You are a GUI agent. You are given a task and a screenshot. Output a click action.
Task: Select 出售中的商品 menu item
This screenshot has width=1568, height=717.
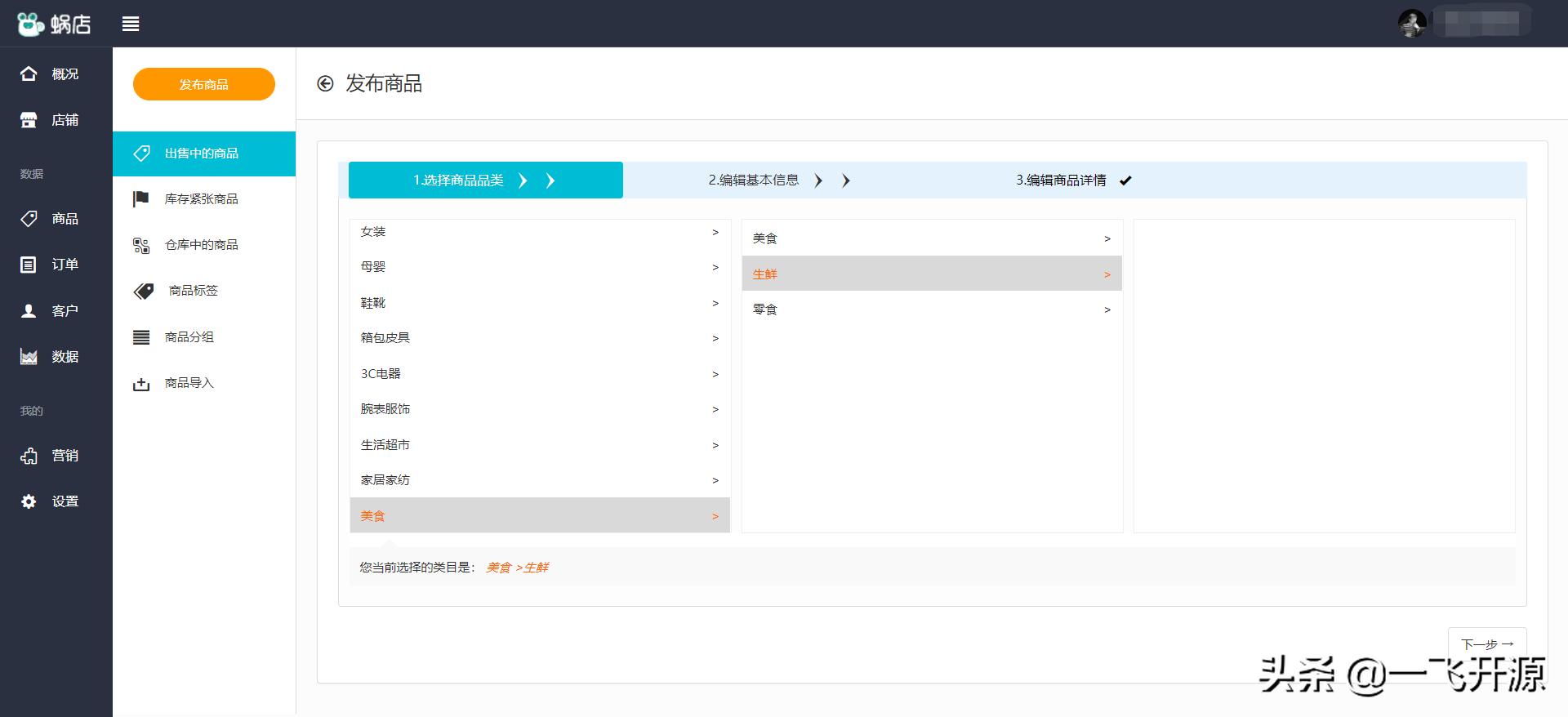(203, 154)
